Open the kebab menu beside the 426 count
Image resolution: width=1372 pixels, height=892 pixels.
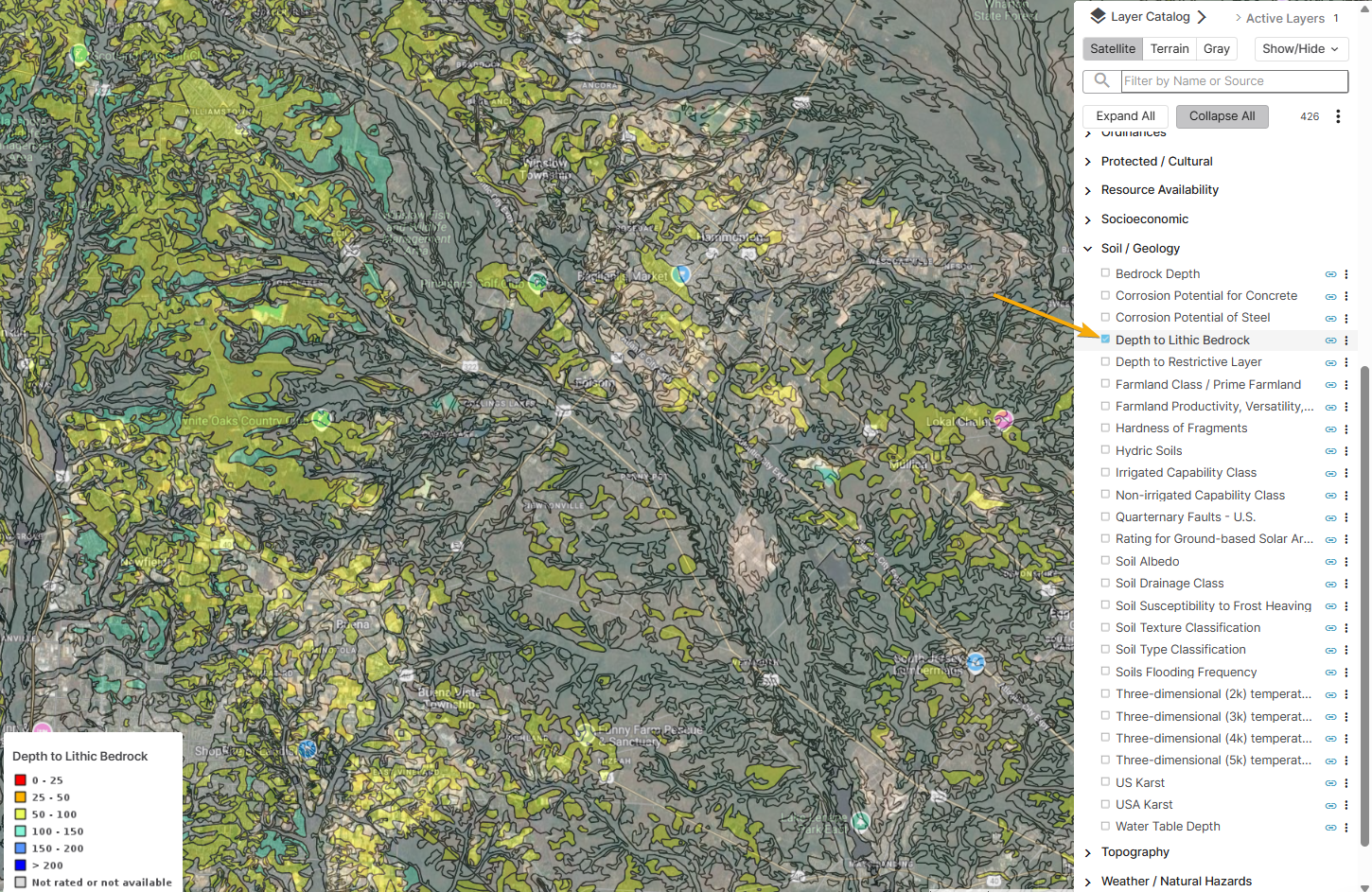click(1338, 115)
